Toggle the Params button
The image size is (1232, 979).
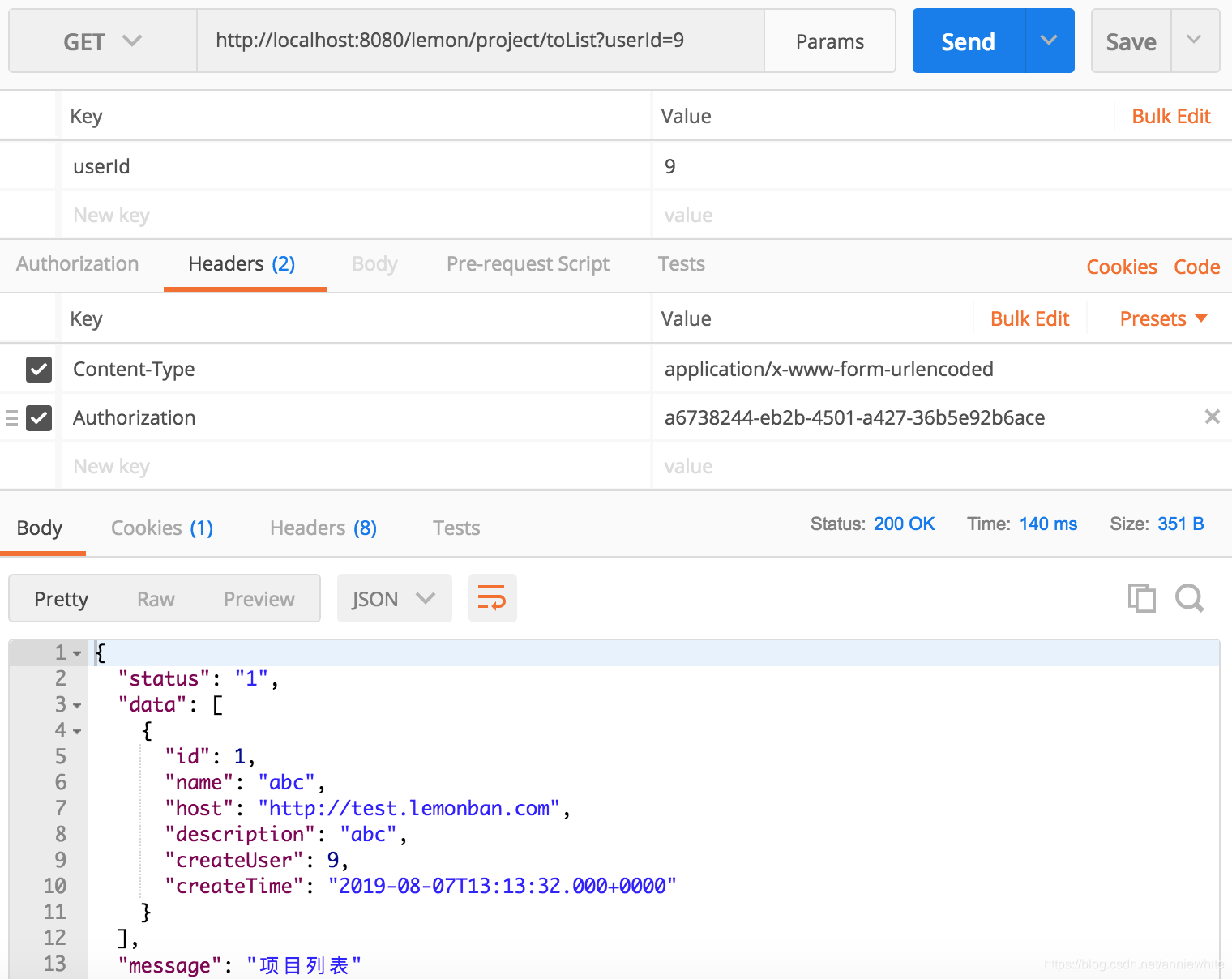point(830,41)
